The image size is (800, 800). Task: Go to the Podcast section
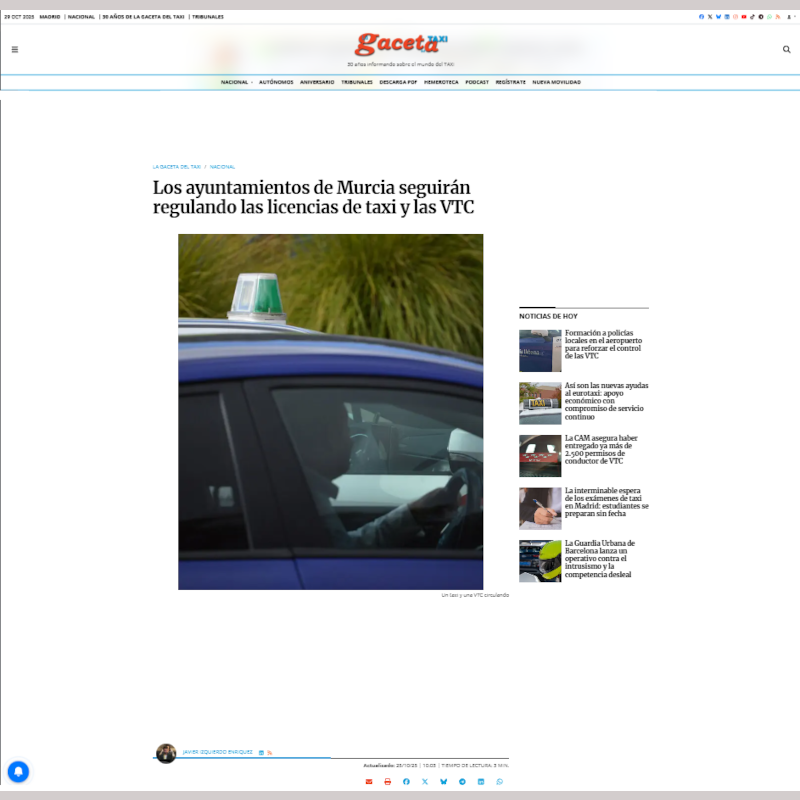pyautogui.click(x=477, y=82)
